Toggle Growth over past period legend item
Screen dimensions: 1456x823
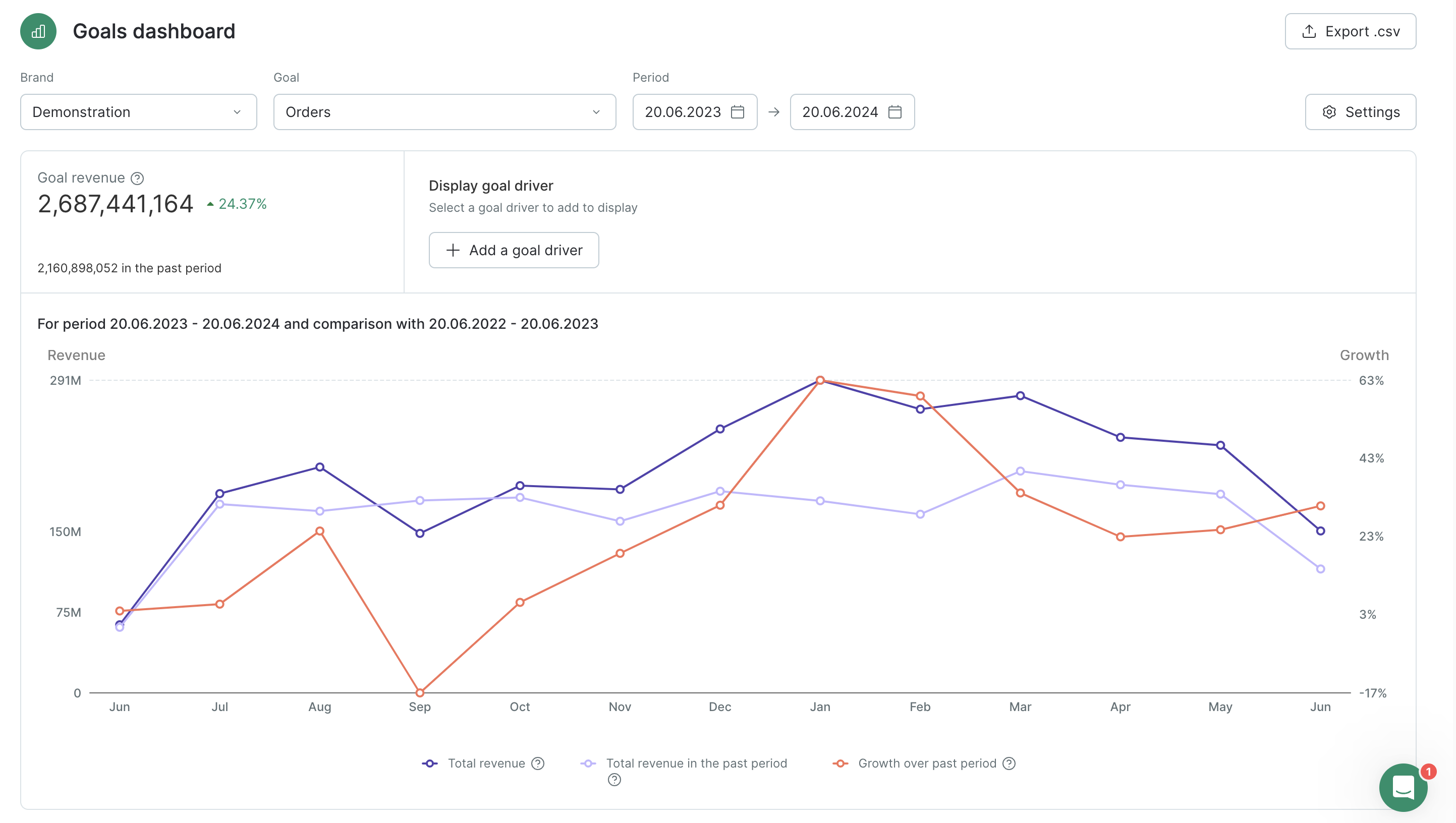(x=915, y=763)
